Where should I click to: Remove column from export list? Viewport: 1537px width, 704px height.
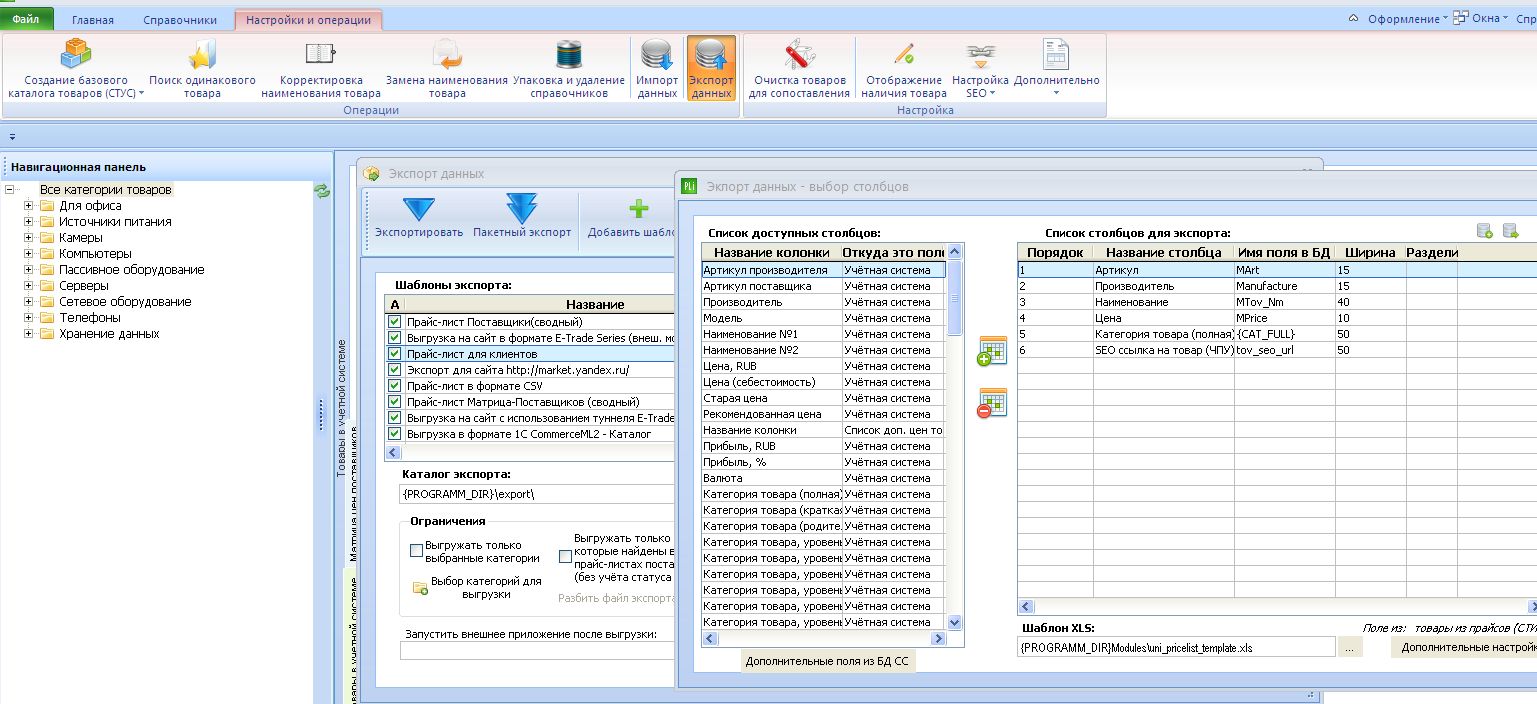[x=992, y=403]
